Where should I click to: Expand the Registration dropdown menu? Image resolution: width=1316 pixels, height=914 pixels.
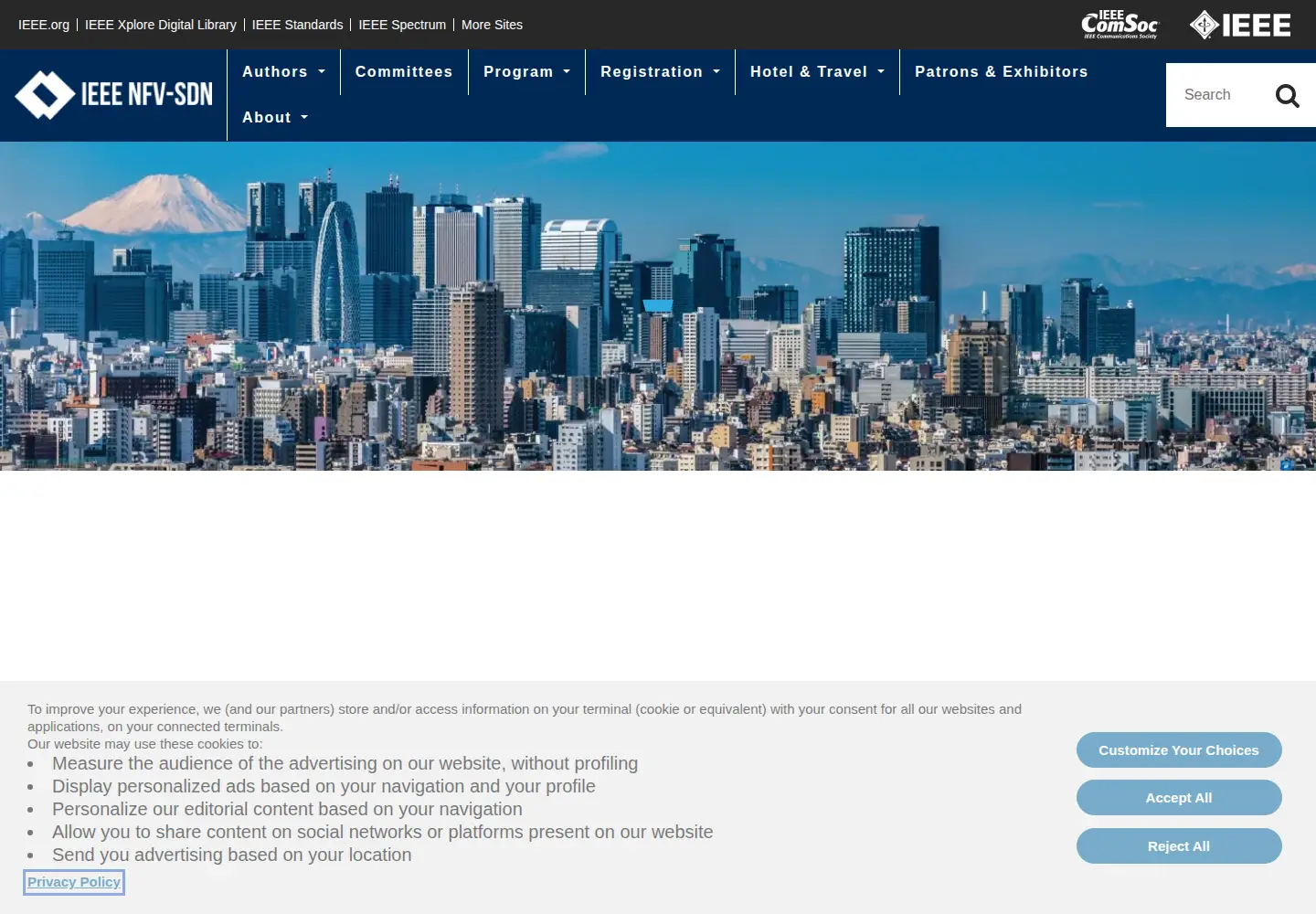[x=660, y=72]
